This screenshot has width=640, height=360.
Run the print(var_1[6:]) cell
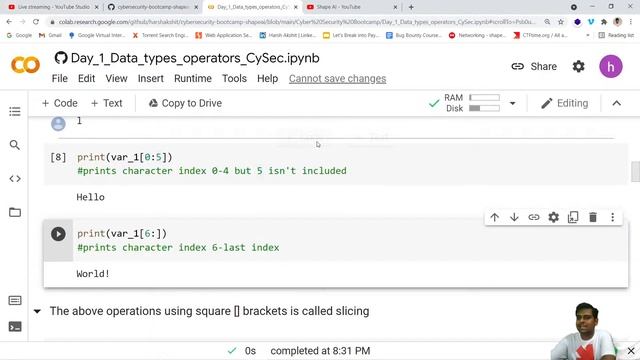(58, 234)
